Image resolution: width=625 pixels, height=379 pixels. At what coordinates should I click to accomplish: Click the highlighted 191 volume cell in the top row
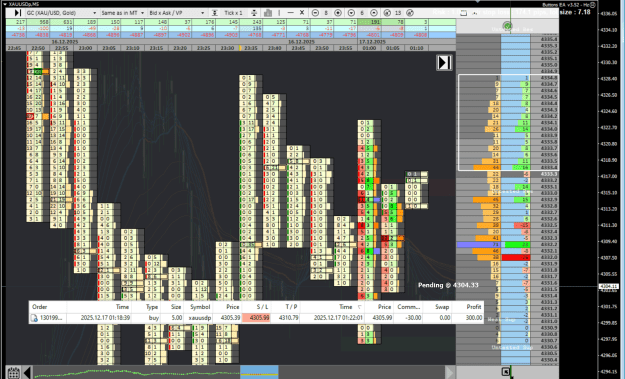click(369, 22)
